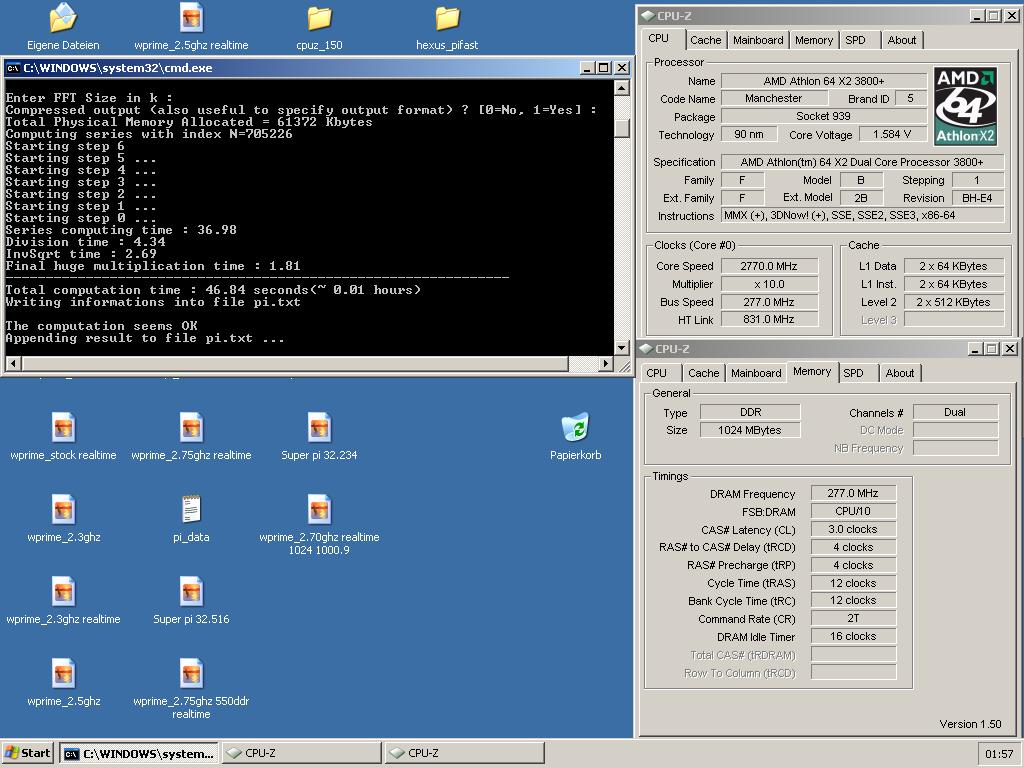Switch to Cache tab in upper CPU-Z
The width and height of the screenshot is (1024, 768).
point(705,40)
